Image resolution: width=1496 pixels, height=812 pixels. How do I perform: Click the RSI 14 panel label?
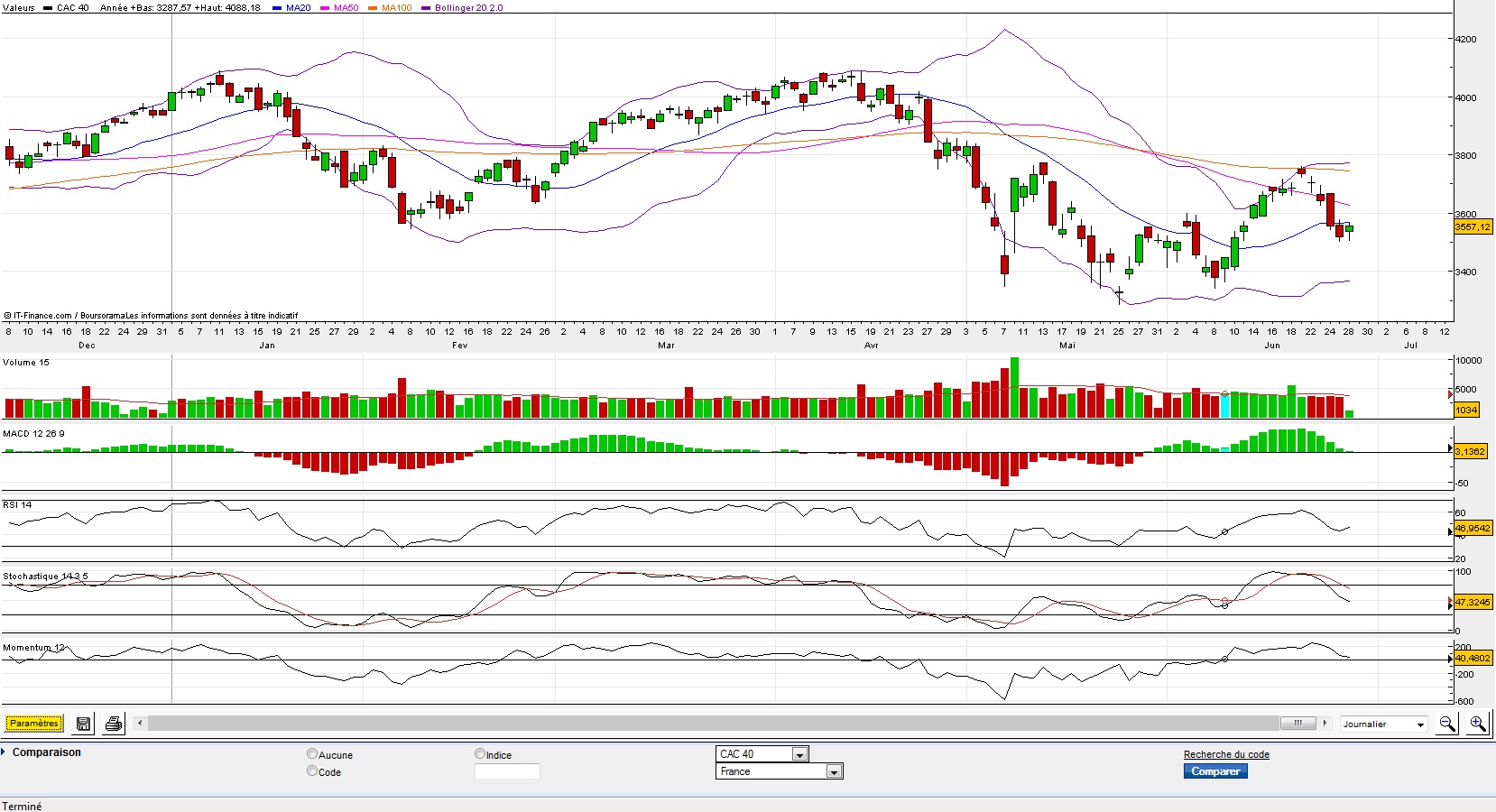point(17,505)
